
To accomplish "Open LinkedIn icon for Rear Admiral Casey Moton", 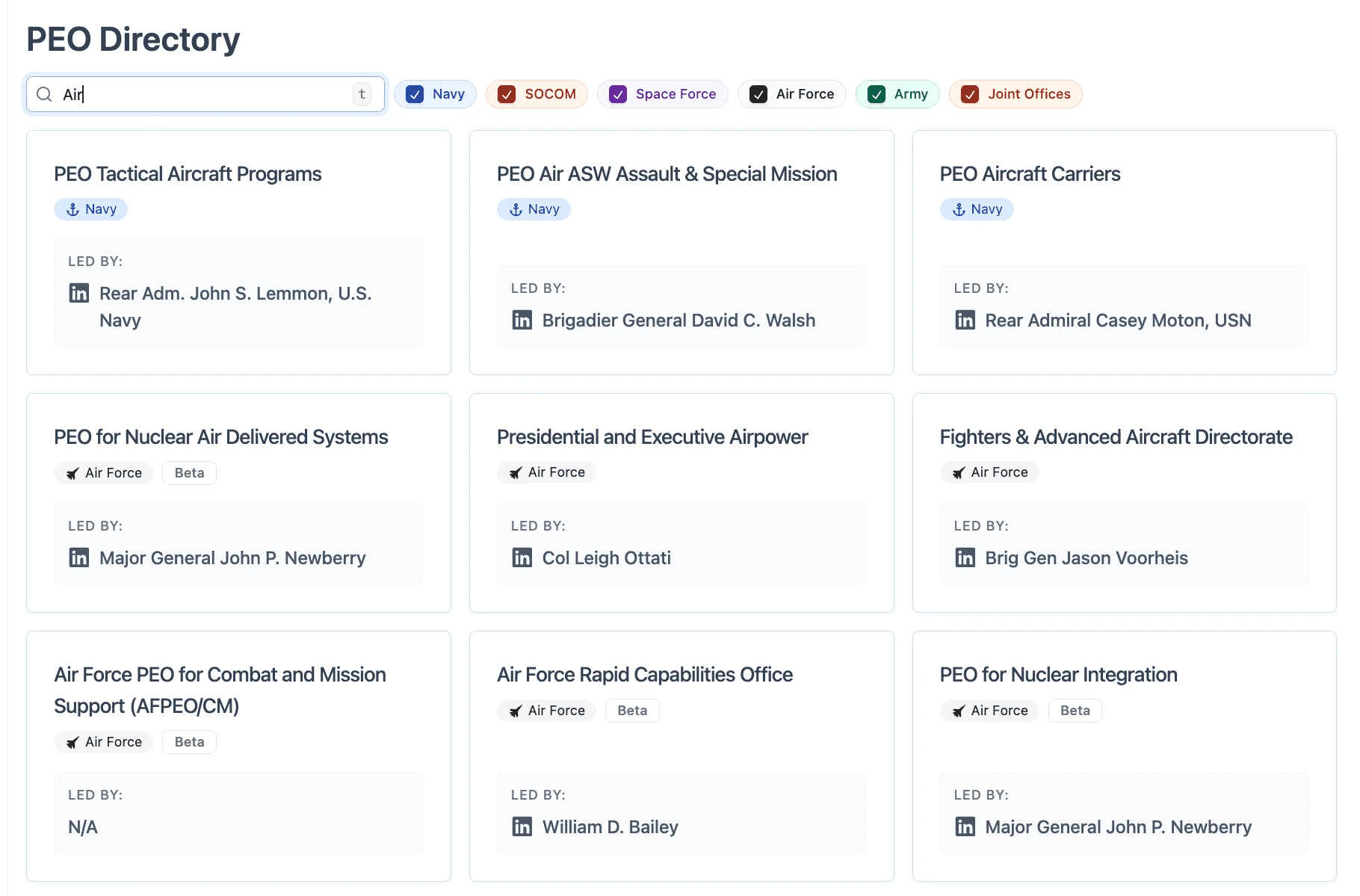I will 965,320.
